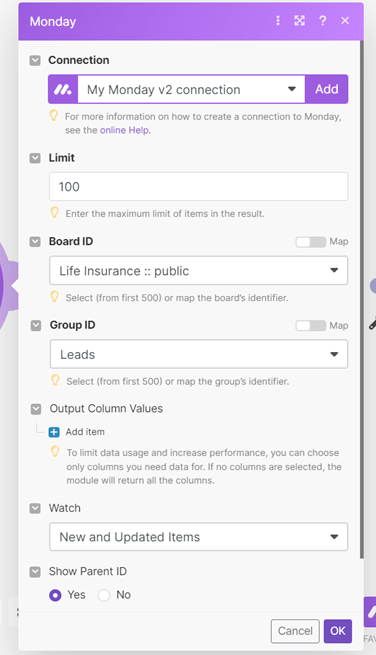376x655 pixels.
Task: Click the lightbulb hint icon under Group ID
Action: (55, 380)
